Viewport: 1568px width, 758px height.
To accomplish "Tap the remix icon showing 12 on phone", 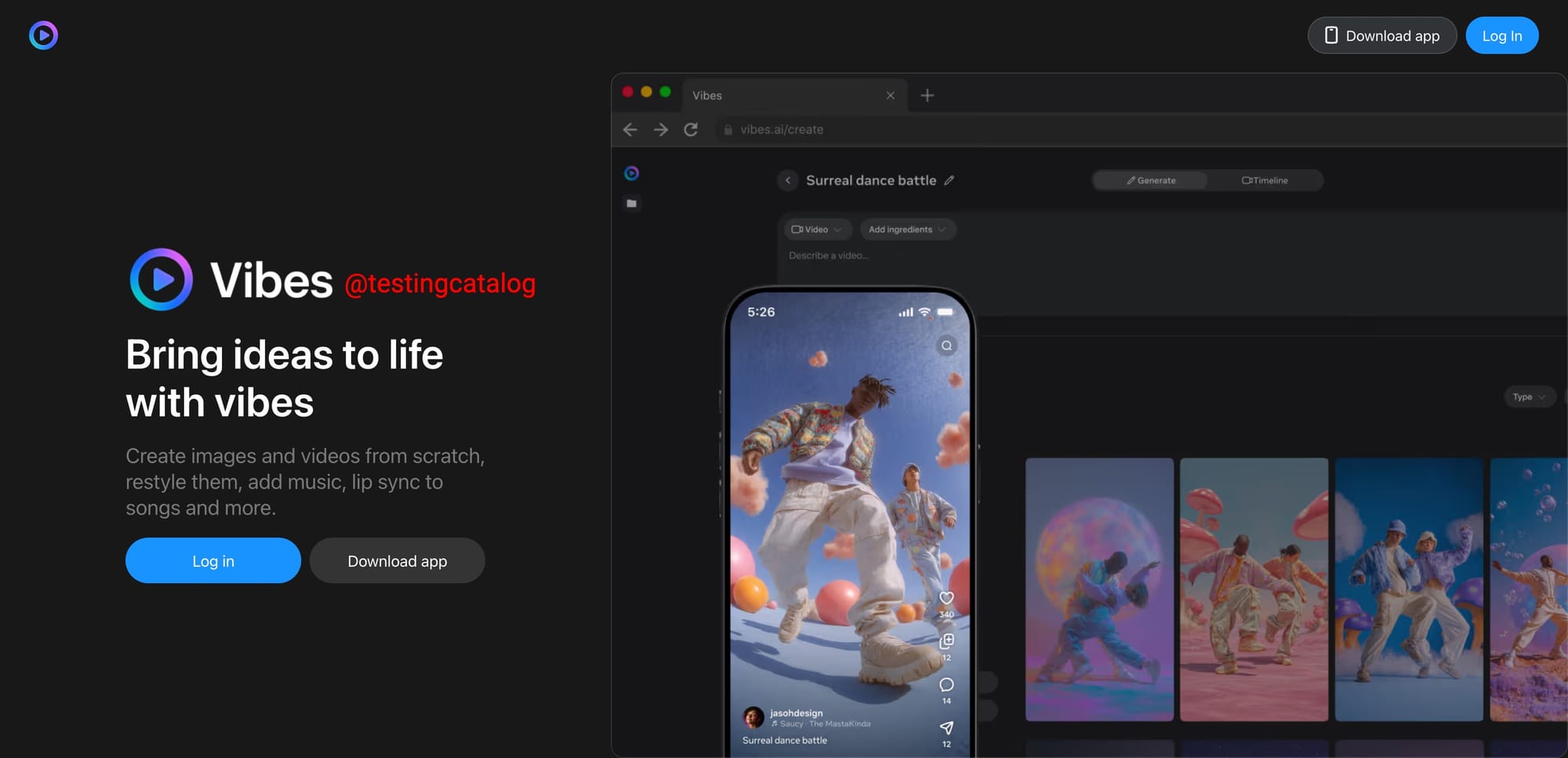I will (947, 642).
